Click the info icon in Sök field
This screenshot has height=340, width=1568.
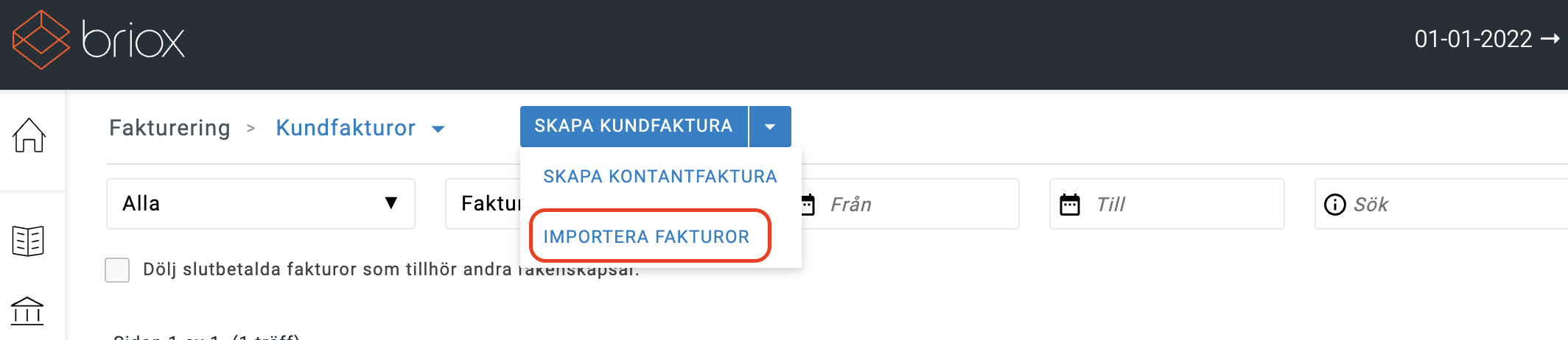pos(1335,205)
